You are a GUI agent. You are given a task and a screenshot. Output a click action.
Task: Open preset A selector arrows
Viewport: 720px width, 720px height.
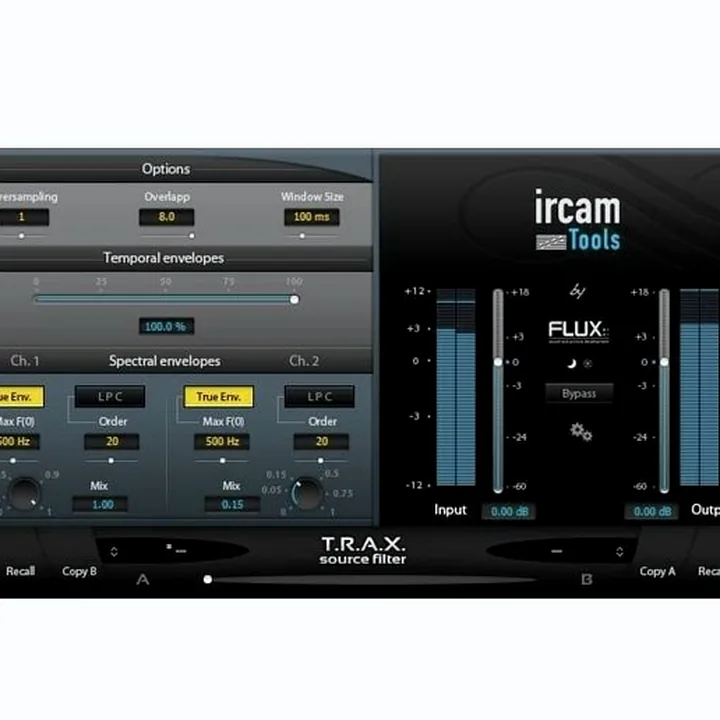click(x=114, y=551)
